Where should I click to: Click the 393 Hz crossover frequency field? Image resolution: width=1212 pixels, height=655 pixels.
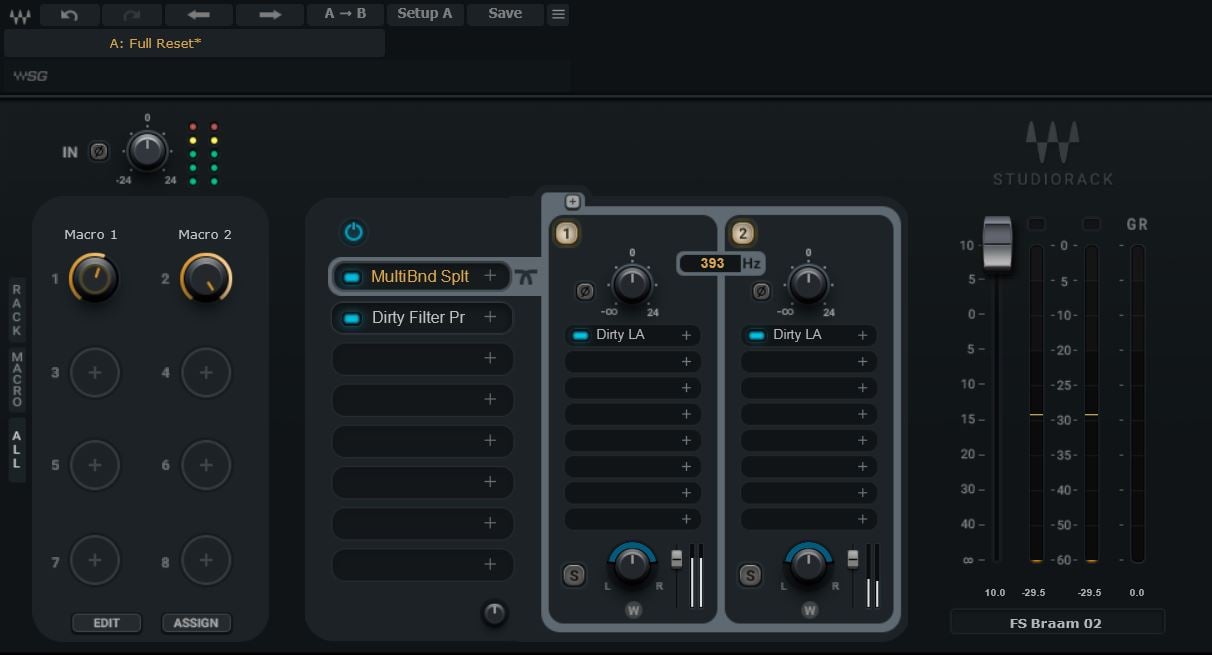click(712, 263)
